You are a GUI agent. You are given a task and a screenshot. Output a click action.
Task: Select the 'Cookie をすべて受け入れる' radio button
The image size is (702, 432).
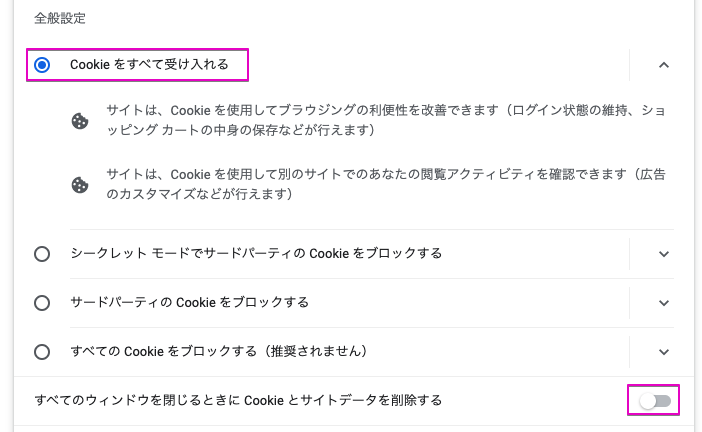[x=42, y=65]
